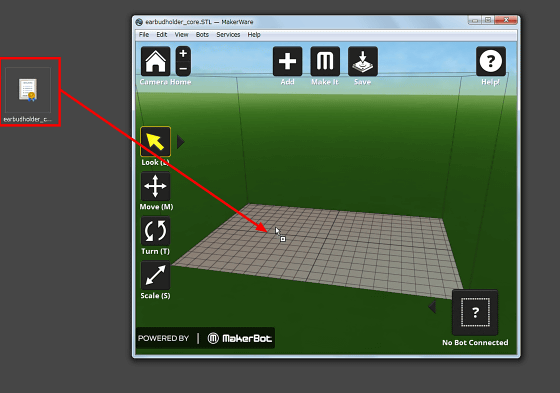Viewport: 560px width, 393px height.
Task: Select the Scale tool
Action: (x=155, y=275)
